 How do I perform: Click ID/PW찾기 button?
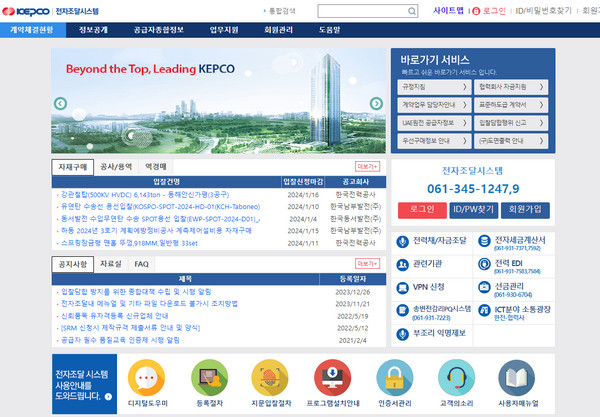click(x=474, y=210)
